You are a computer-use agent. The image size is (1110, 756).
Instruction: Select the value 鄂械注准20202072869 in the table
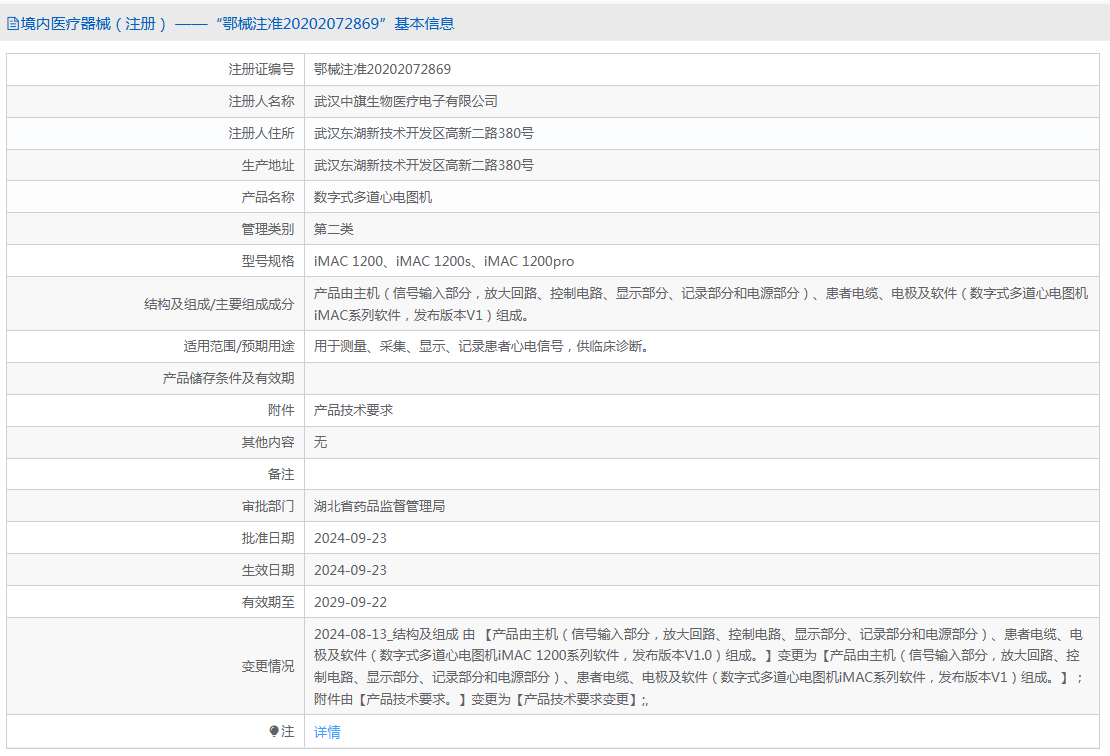(x=382, y=69)
